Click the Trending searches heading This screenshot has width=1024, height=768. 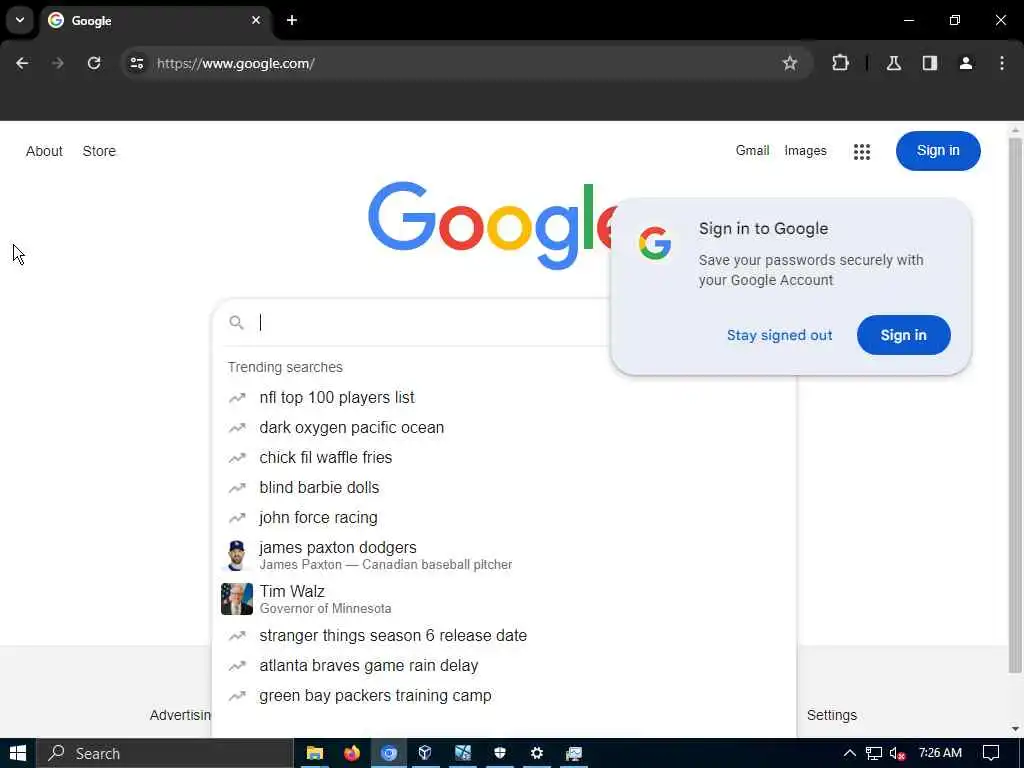coord(285,367)
